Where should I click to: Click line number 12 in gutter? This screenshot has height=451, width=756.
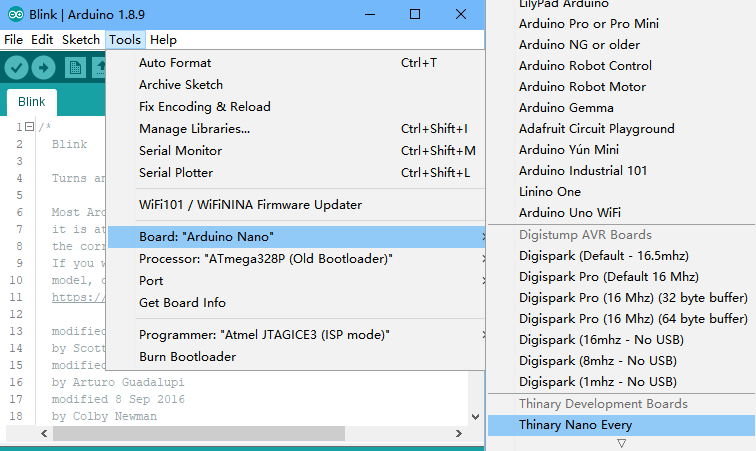coord(16,314)
